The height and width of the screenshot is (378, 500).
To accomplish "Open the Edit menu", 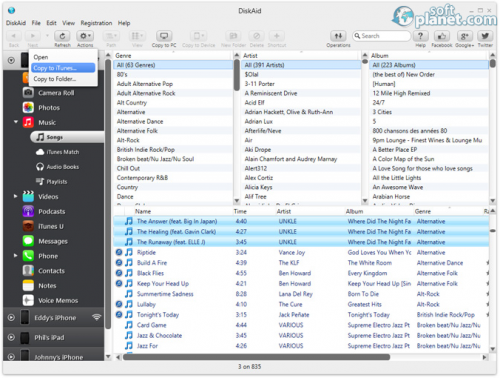I will 51,23.
